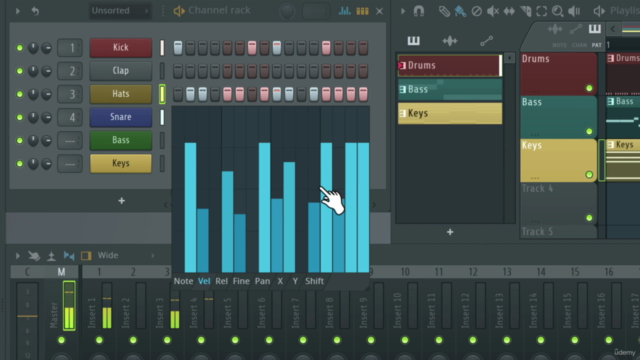Open the mixer Wide layout dropdown
The height and width of the screenshot is (360, 640).
click(126, 256)
